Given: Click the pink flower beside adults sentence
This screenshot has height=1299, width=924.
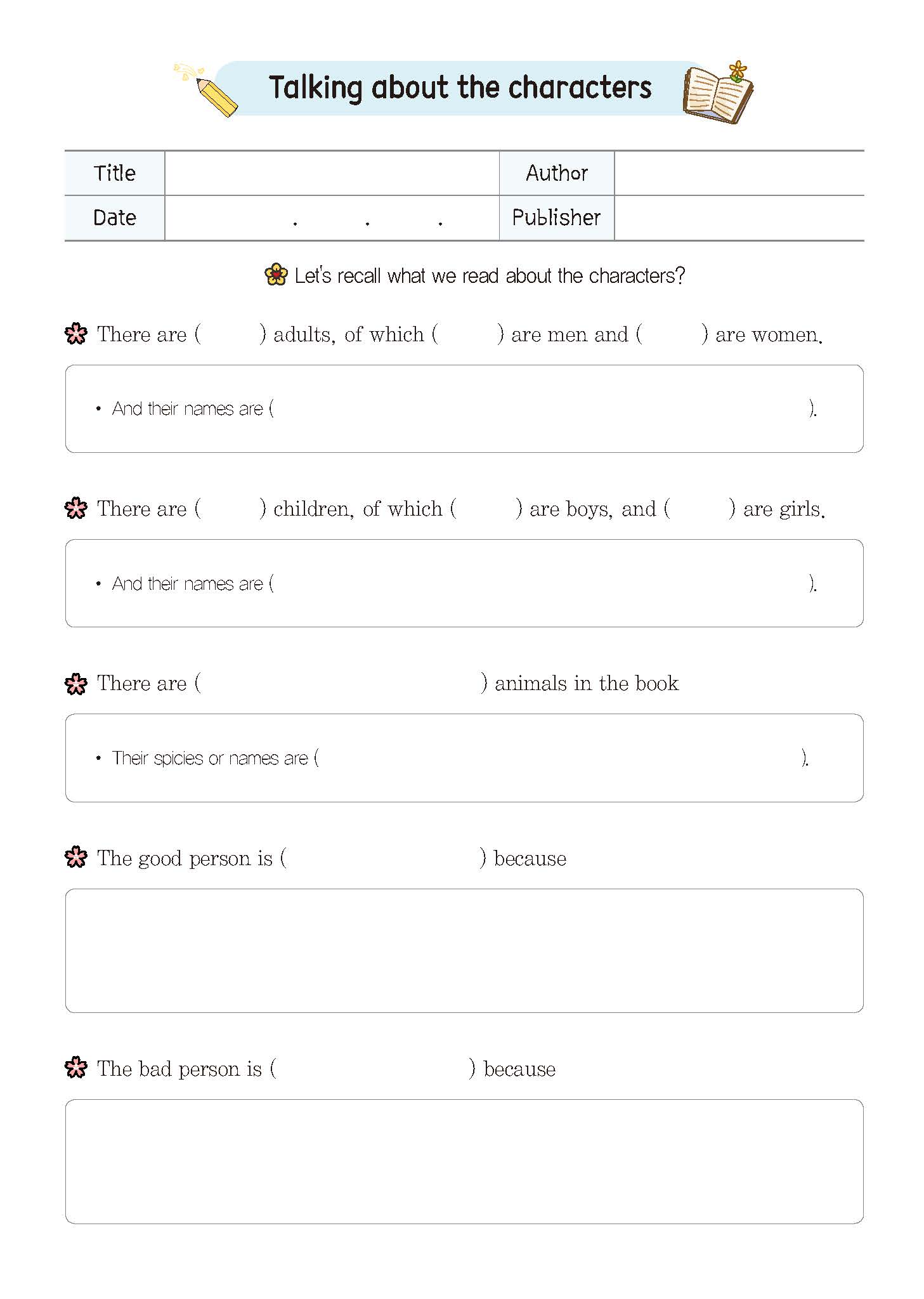Looking at the screenshot, I should pyautogui.click(x=76, y=334).
